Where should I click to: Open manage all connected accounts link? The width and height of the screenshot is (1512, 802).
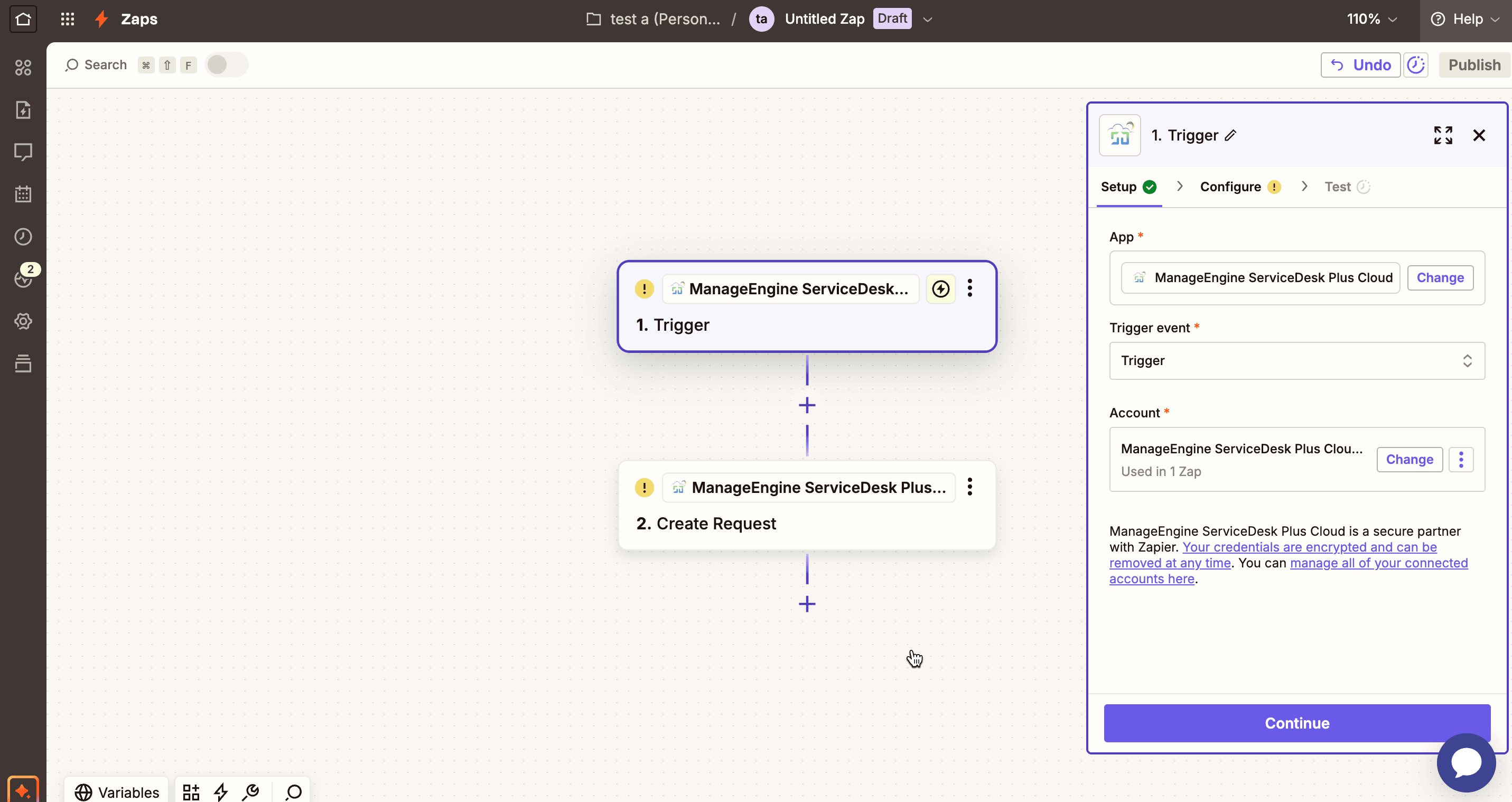(1378, 563)
